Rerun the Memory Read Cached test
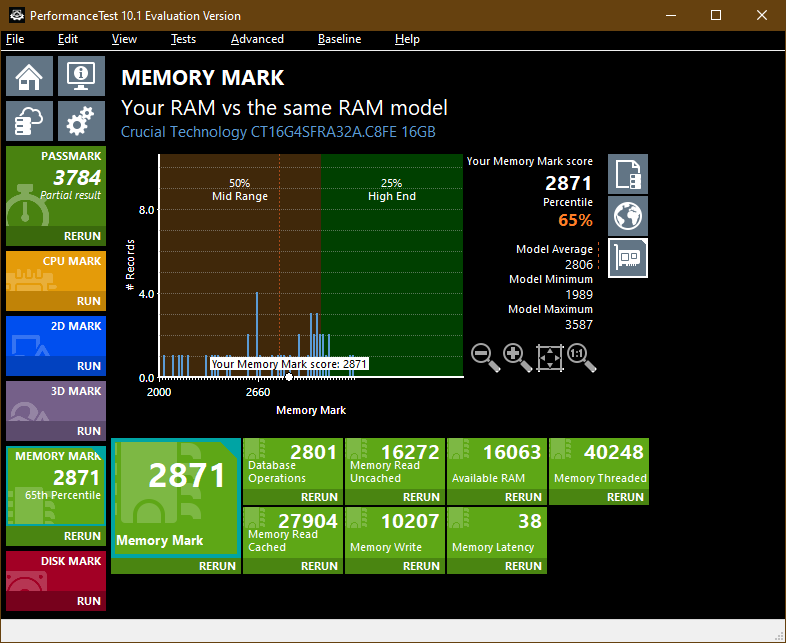Viewport: 786px width, 643px height. [x=293, y=566]
